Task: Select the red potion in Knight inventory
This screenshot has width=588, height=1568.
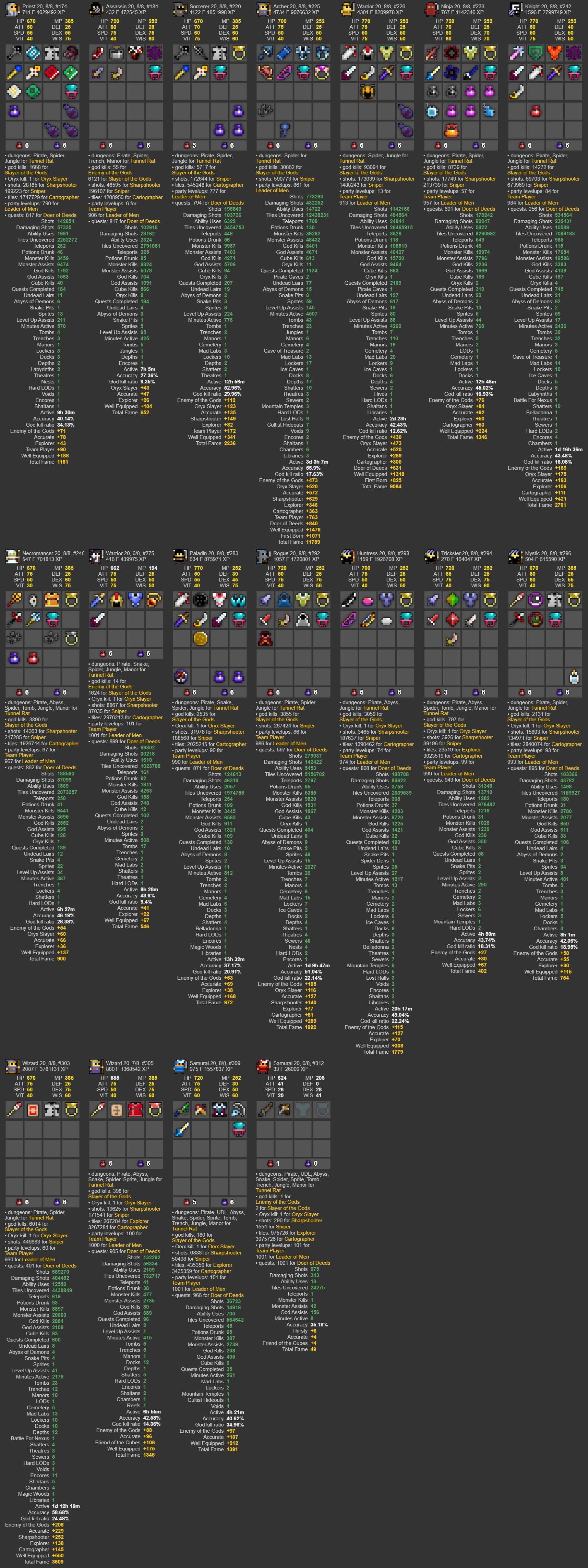Action: pos(536,111)
